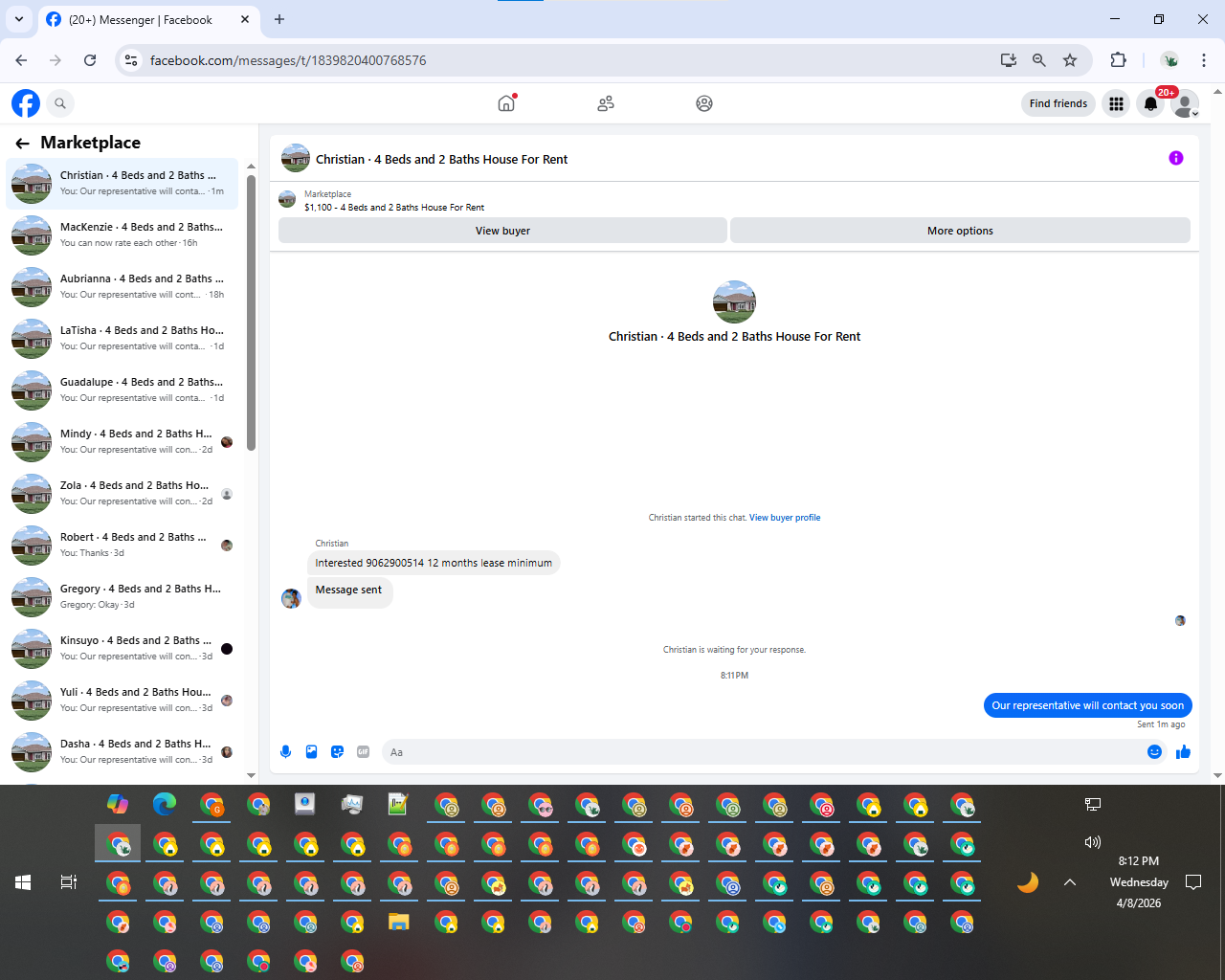
Task: Open the Yuli conversation
Action: click(122, 700)
